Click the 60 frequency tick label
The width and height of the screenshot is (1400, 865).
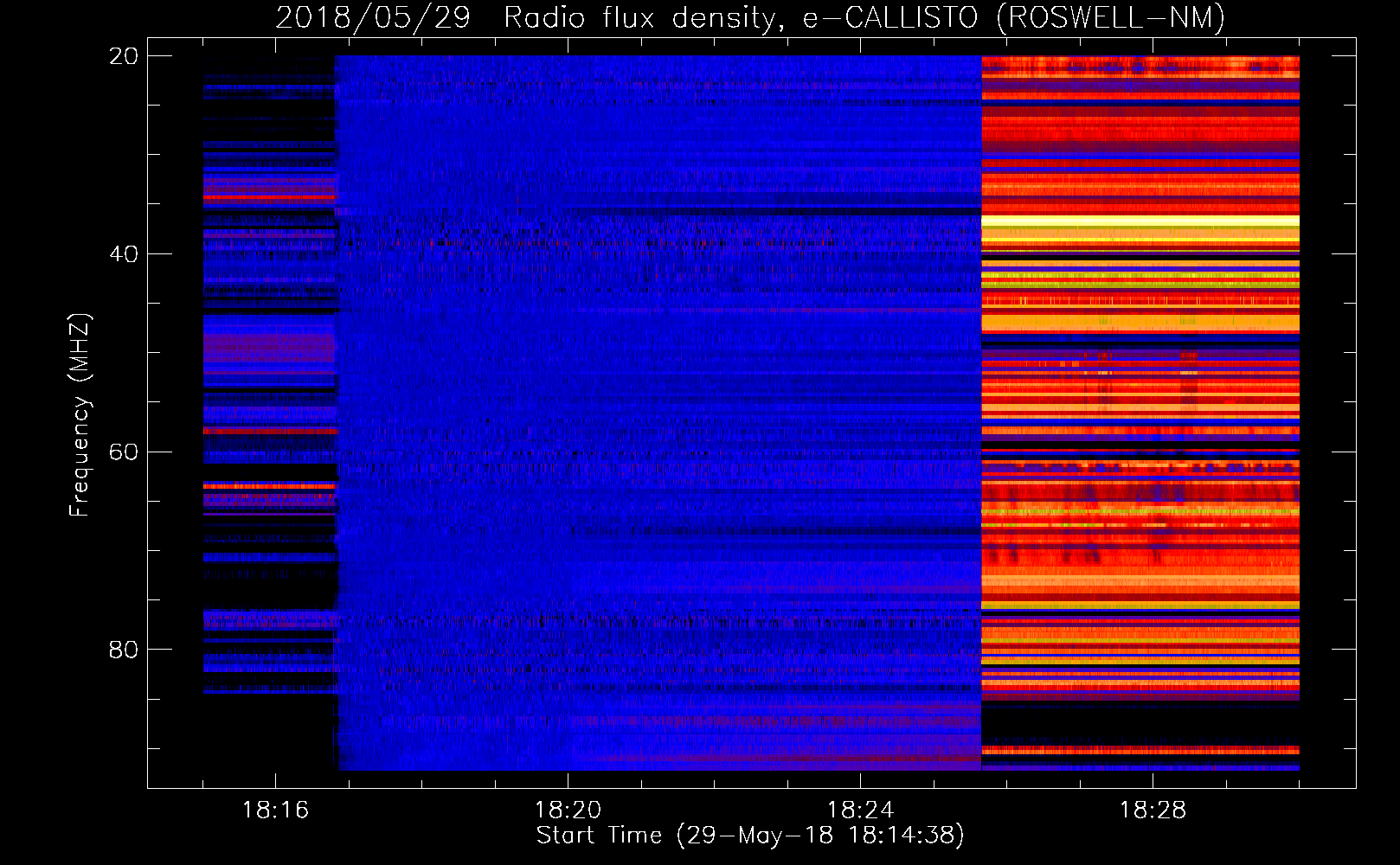click(x=124, y=452)
